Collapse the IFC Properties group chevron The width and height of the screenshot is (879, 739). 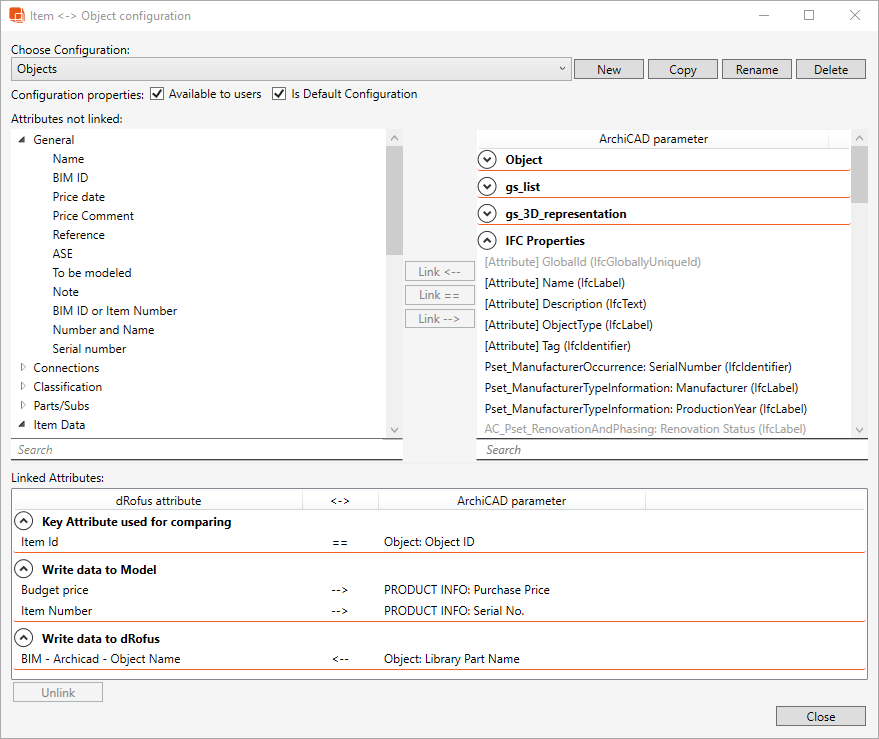(x=487, y=241)
